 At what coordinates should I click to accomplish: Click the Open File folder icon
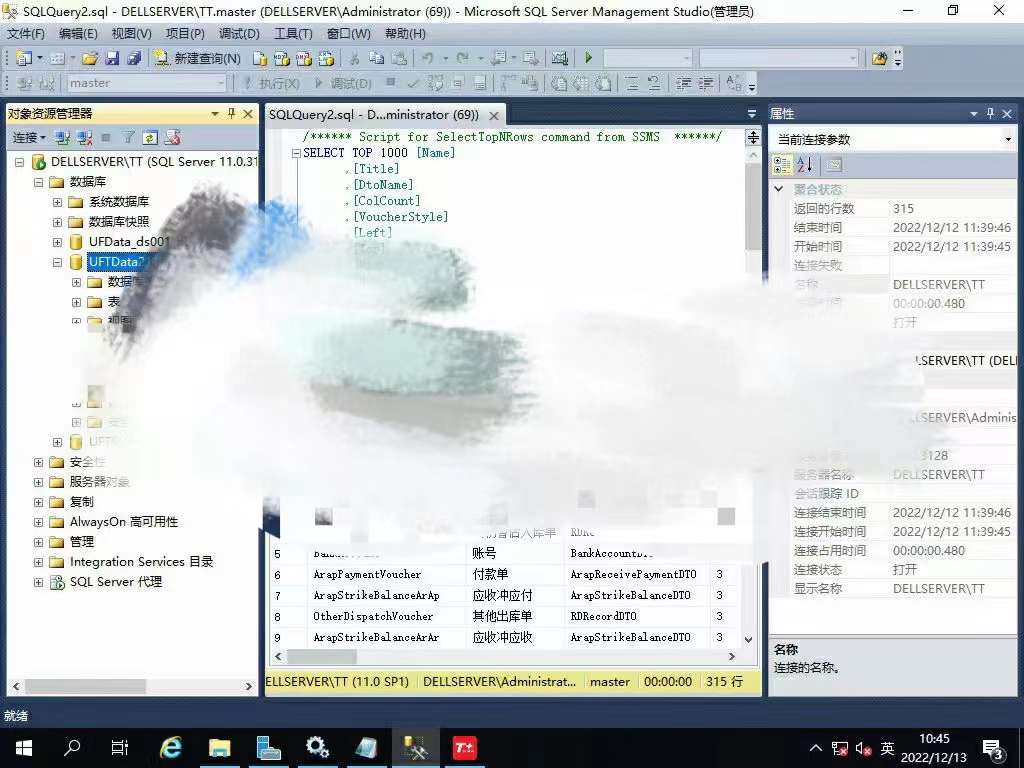(x=90, y=59)
